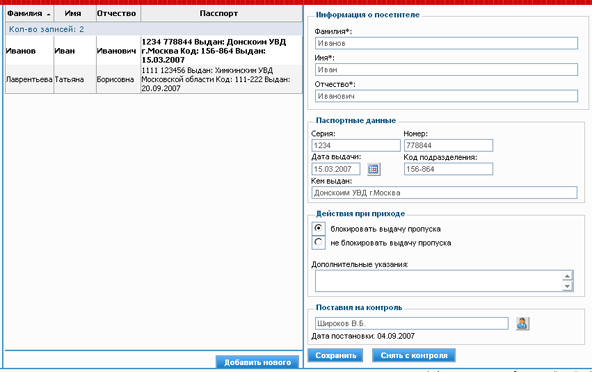Click the 'Дата постановки: 04.09.2007' text

coord(363,336)
